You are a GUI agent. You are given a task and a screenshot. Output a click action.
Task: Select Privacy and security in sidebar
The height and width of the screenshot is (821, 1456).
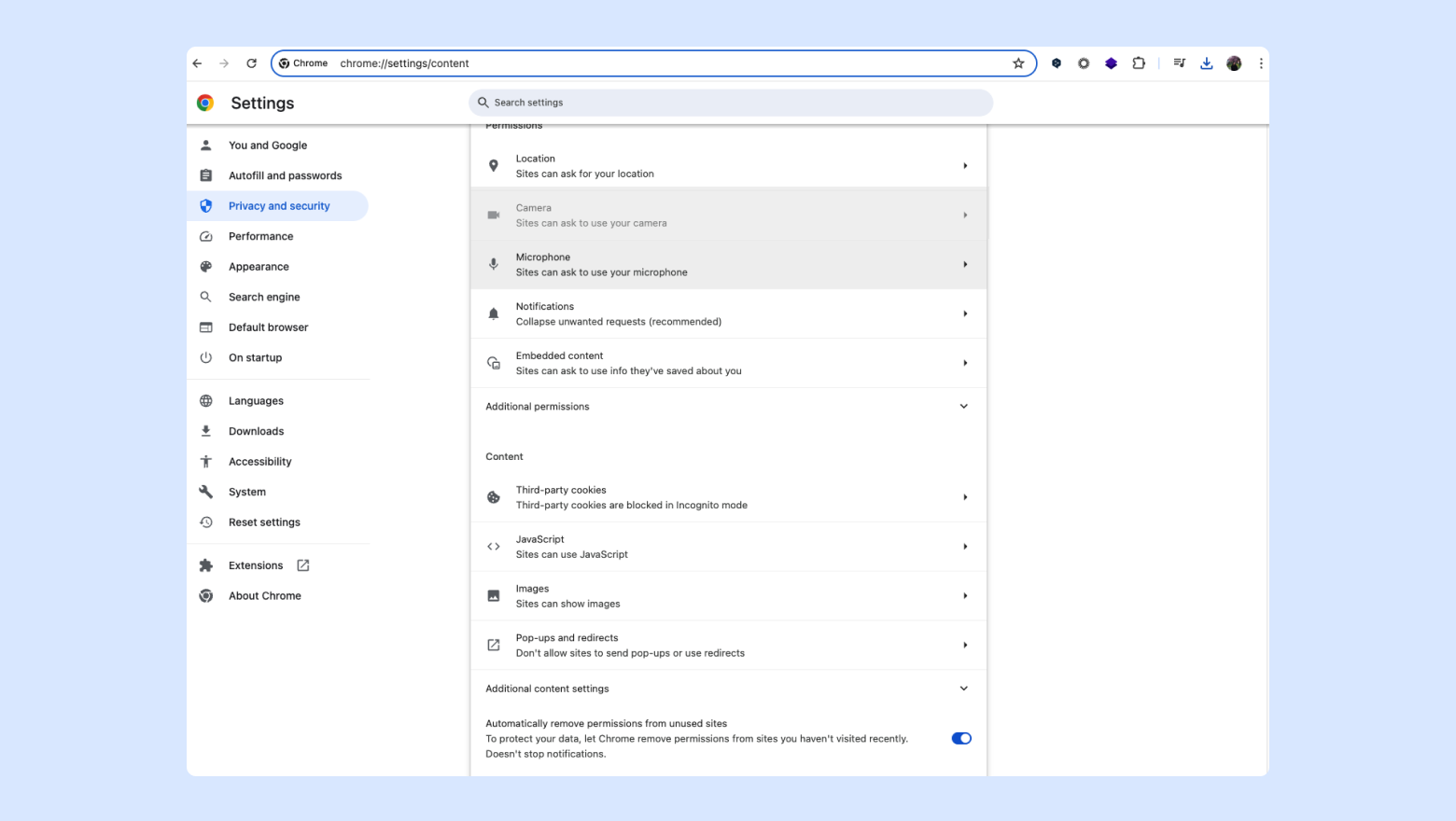pyautogui.click(x=279, y=206)
